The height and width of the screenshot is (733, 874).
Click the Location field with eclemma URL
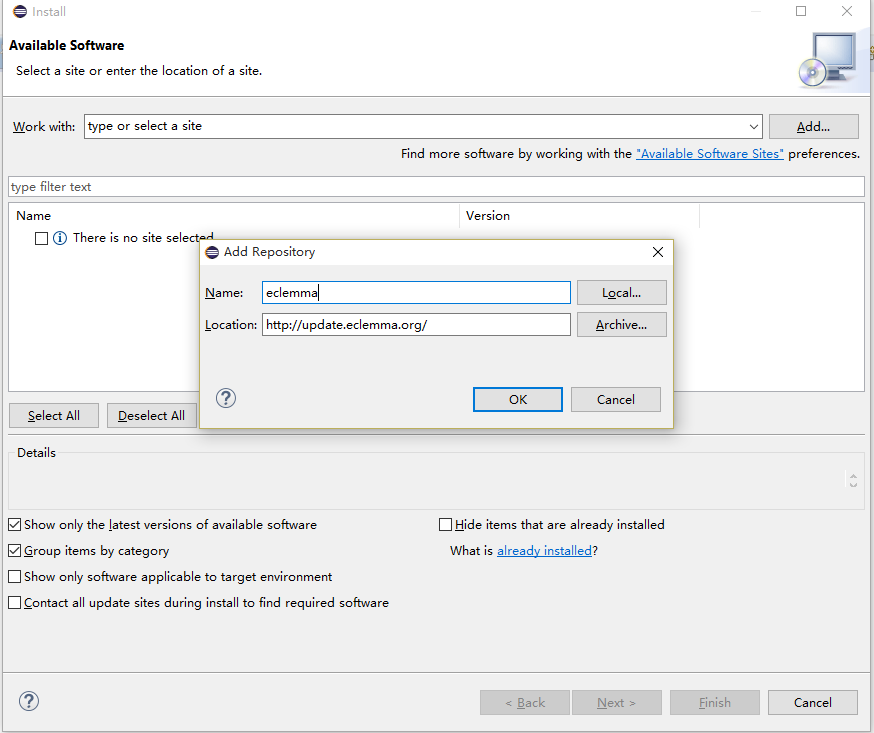tap(416, 325)
